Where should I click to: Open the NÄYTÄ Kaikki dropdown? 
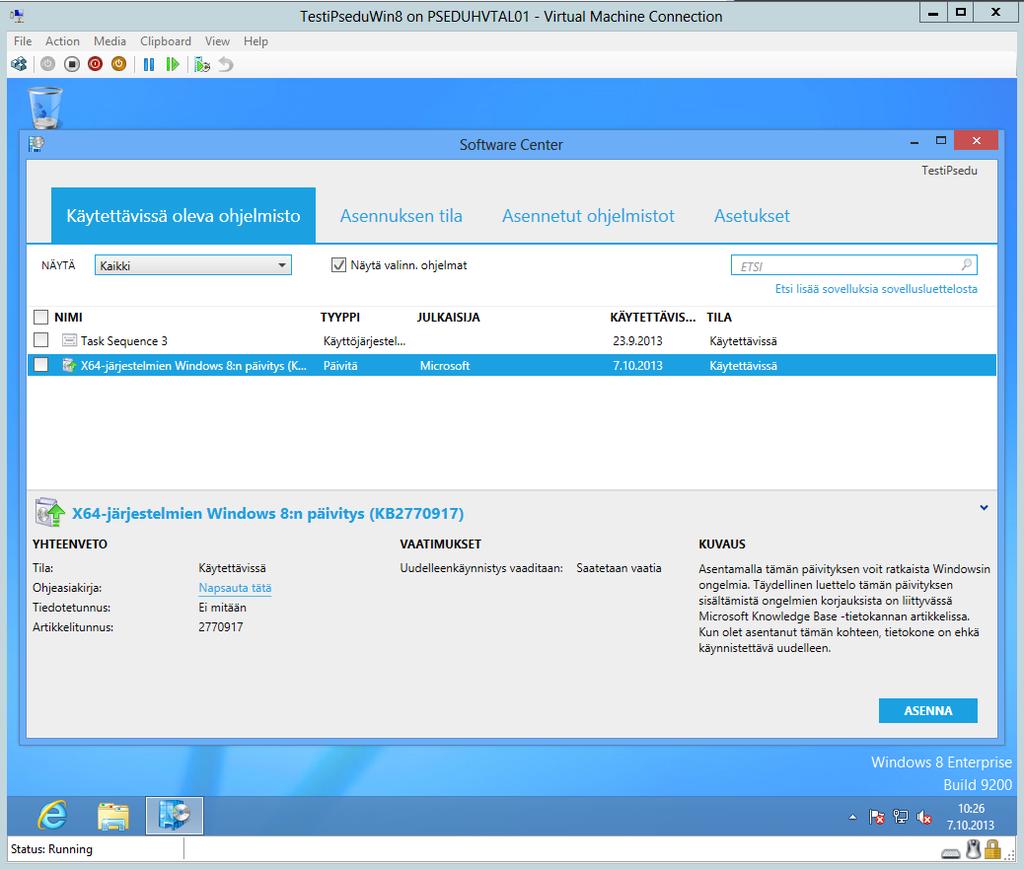[x=193, y=265]
